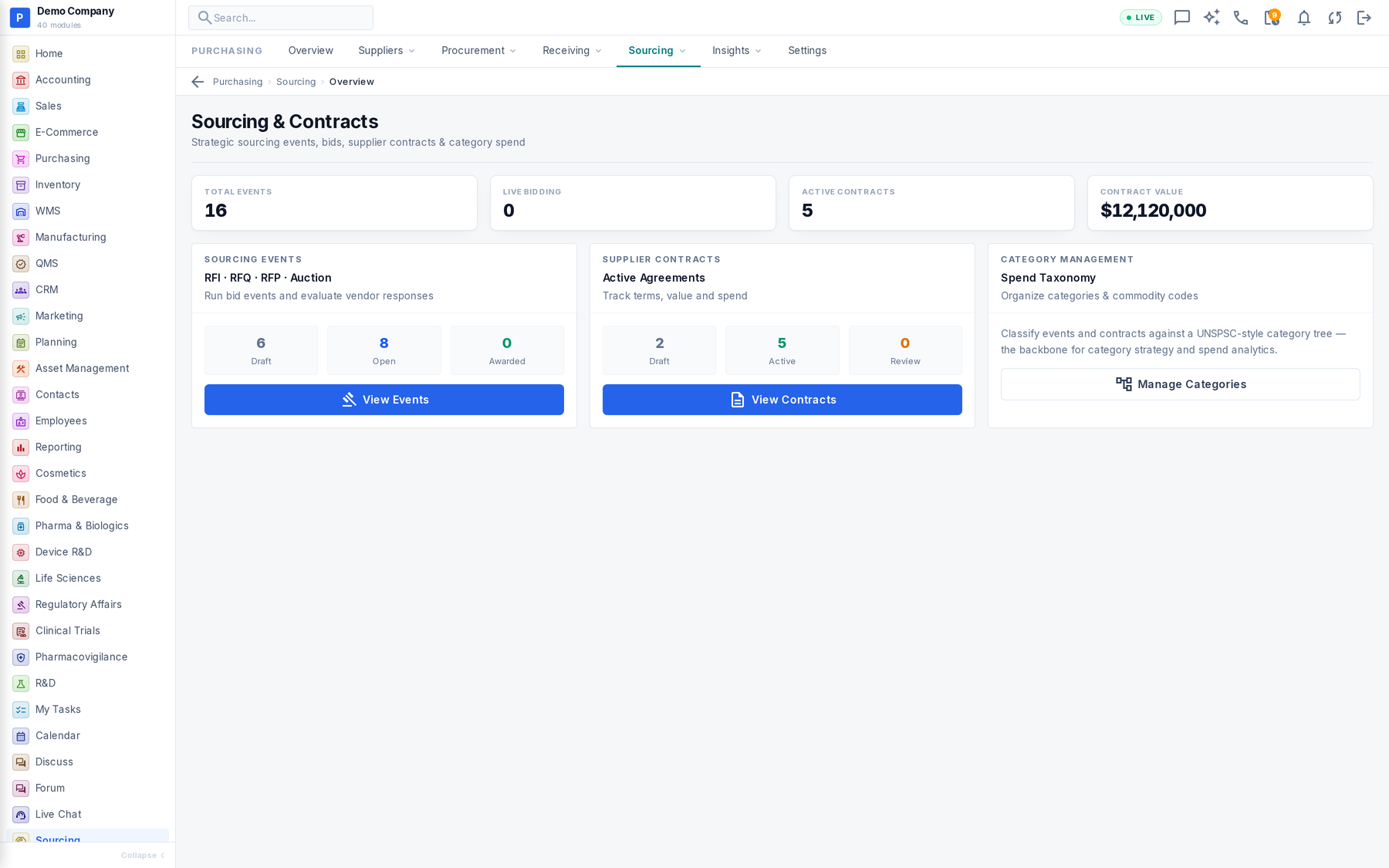Go to Employees in the sidebar
1389x868 pixels.
click(87, 421)
